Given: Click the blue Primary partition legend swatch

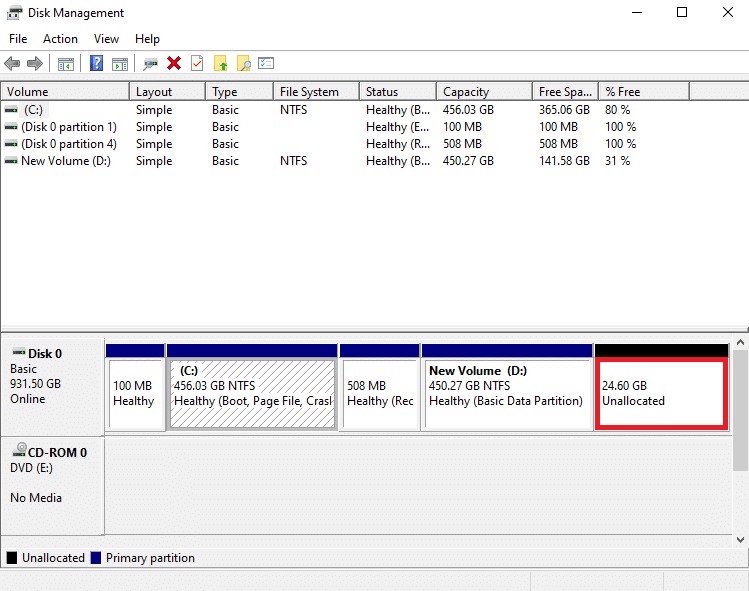Looking at the screenshot, I should pos(96,558).
